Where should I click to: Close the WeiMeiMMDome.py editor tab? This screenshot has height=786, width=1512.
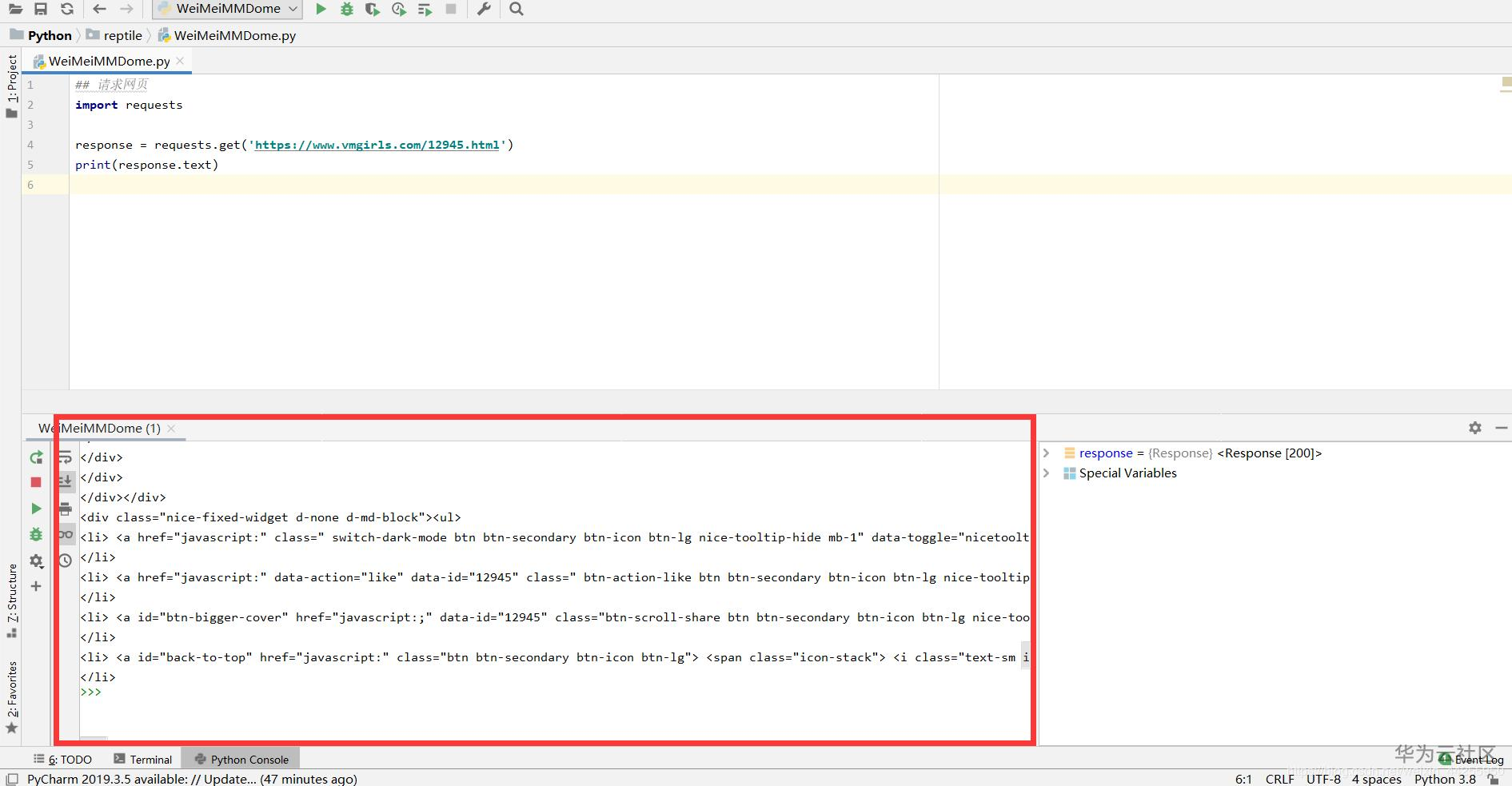(x=180, y=61)
